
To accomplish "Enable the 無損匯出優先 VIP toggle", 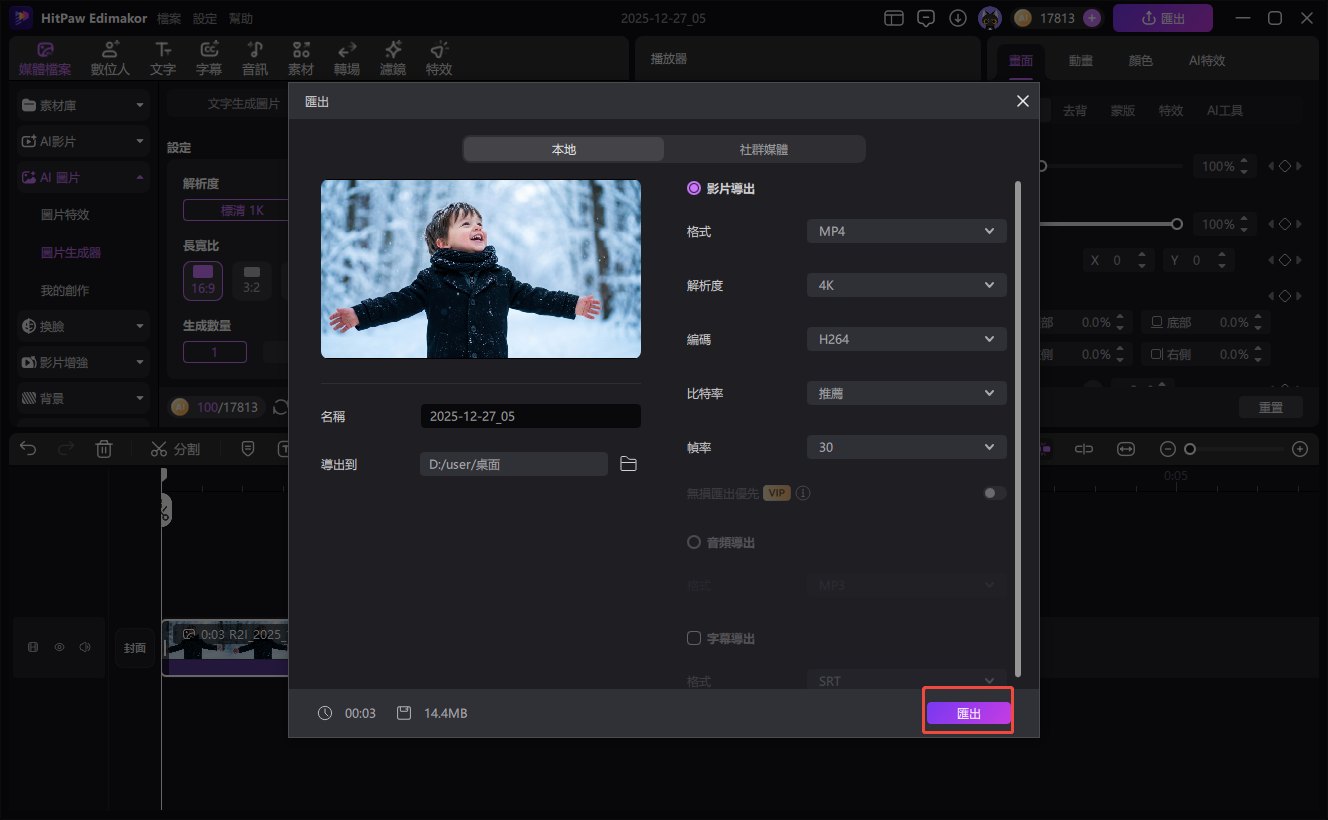I will tap(993, 492).
